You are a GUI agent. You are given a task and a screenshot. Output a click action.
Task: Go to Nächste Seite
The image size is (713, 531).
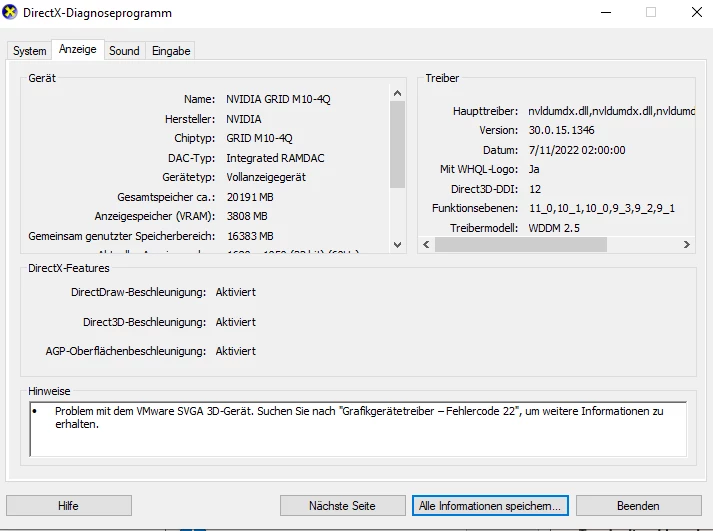tap(342, 506)
